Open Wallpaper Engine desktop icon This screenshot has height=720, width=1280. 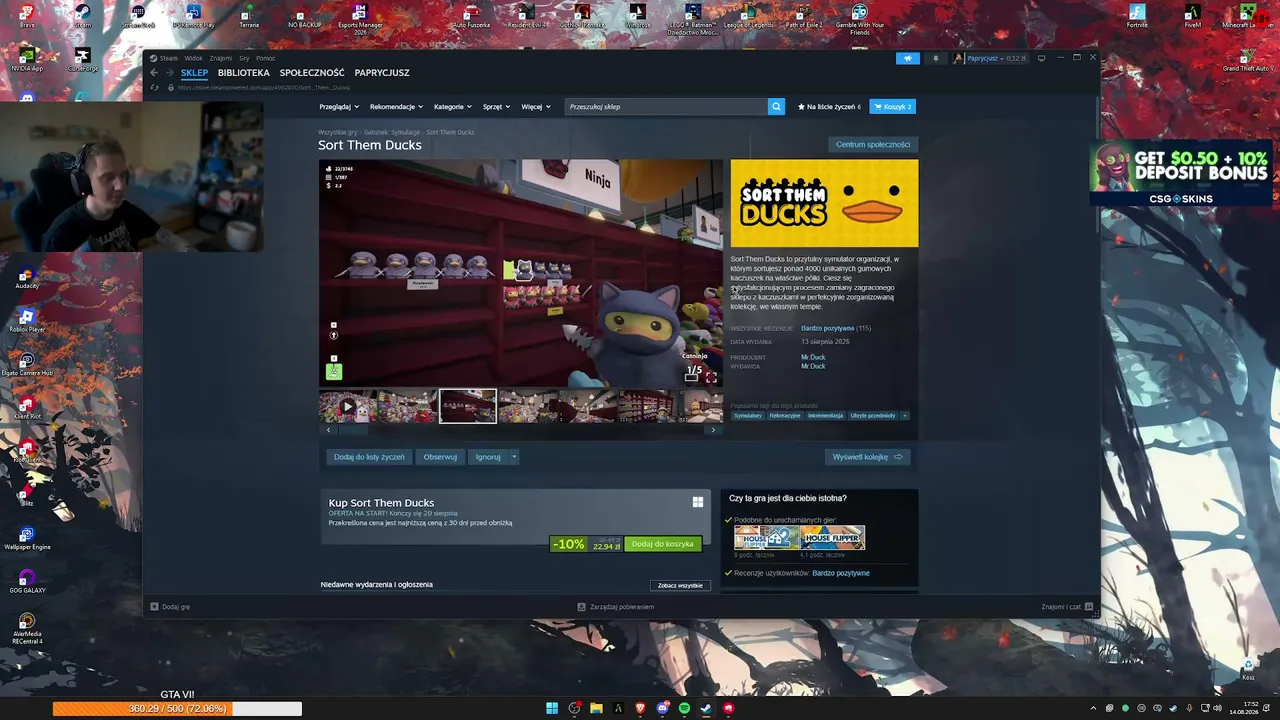click(27, 539)
